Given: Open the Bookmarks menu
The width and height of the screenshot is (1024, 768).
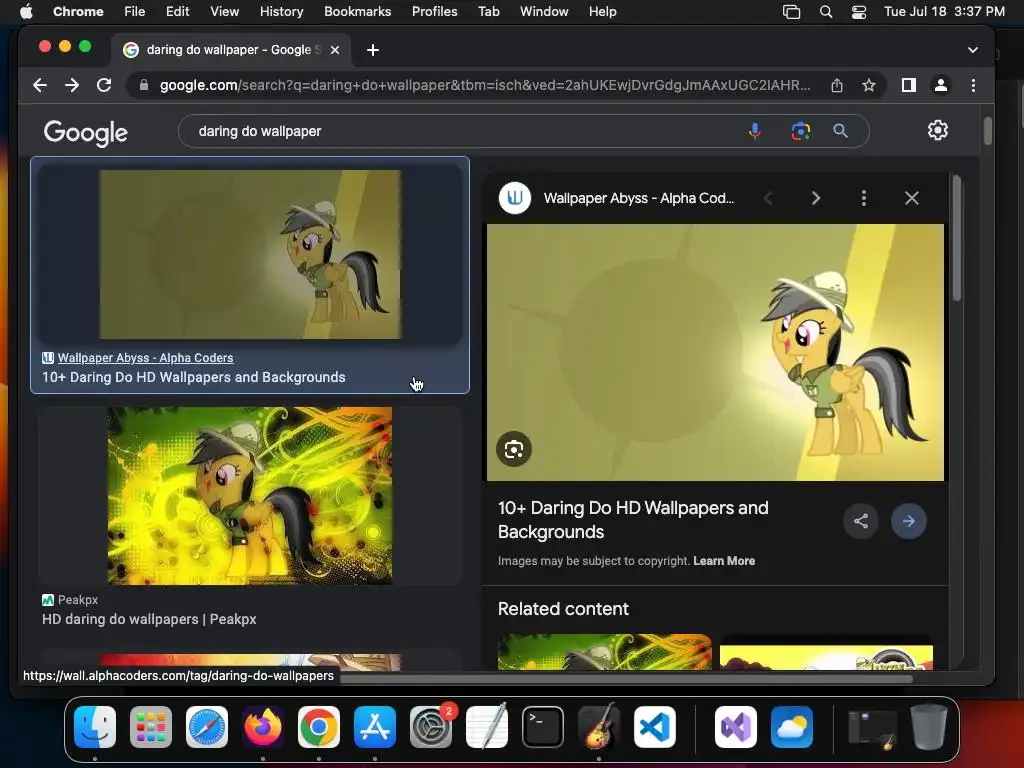Looking at the screenshot, I should pyautogui.click(x=357, y=12).
